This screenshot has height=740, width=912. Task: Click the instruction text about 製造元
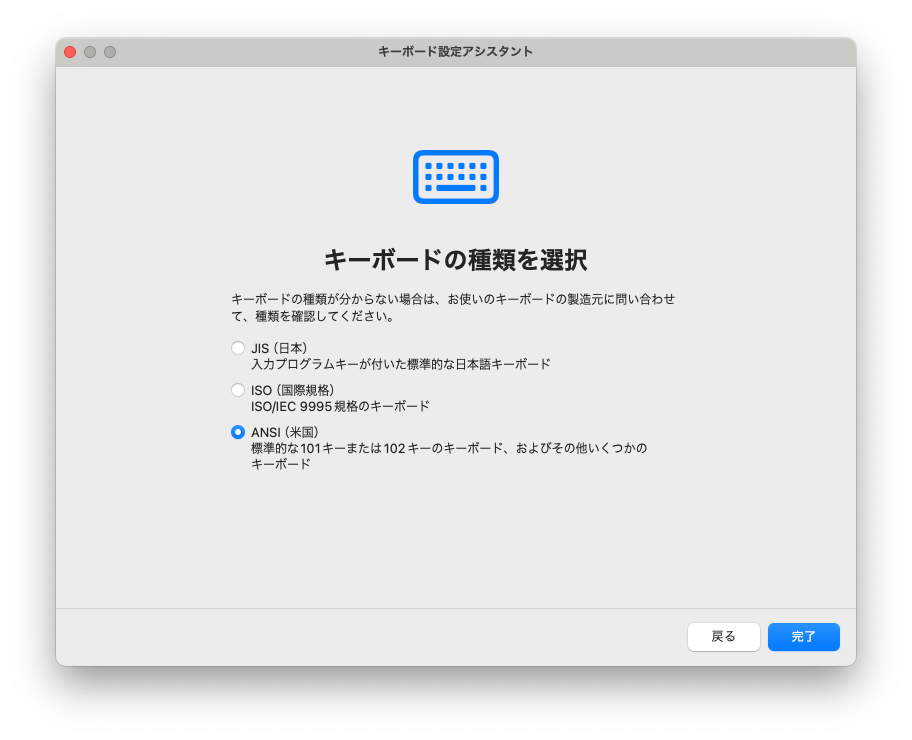453,307
